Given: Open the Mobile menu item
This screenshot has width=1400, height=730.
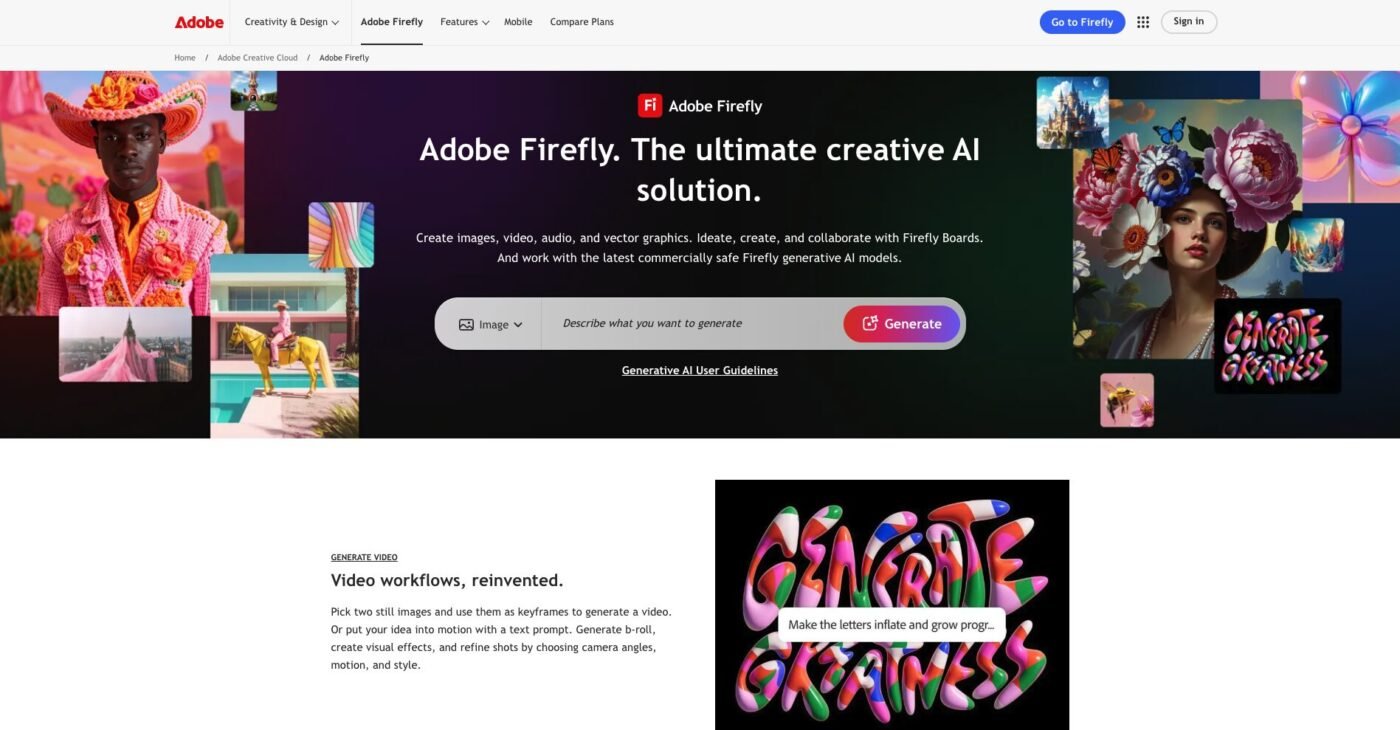Looking at the screenshot, I should click(x=518, y=22).
